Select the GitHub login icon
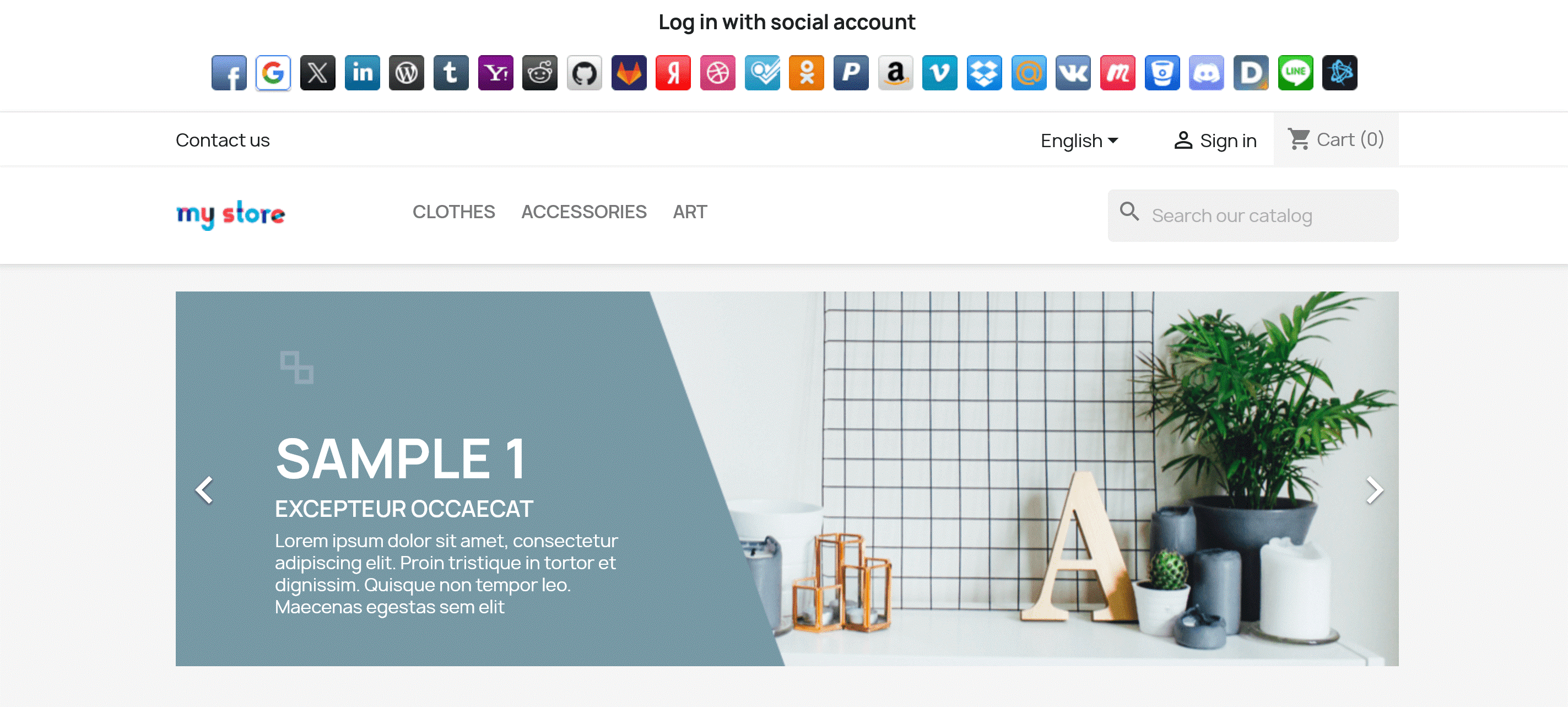Image resolution: width=1568 pixels, height=707 pixels. pyautogui.click(x=585, y=73)
